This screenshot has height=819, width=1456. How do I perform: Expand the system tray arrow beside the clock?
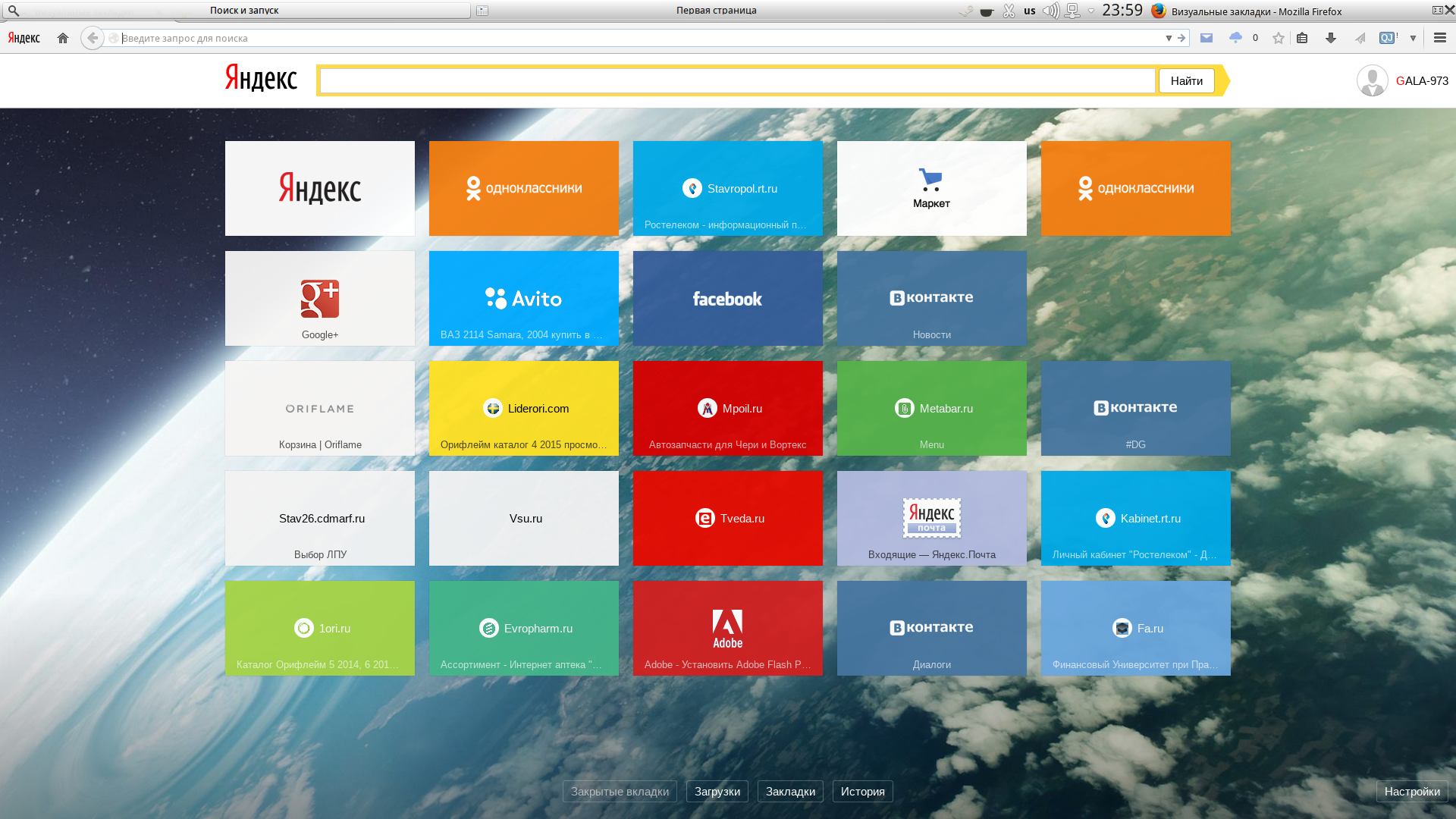point(1091,11)
